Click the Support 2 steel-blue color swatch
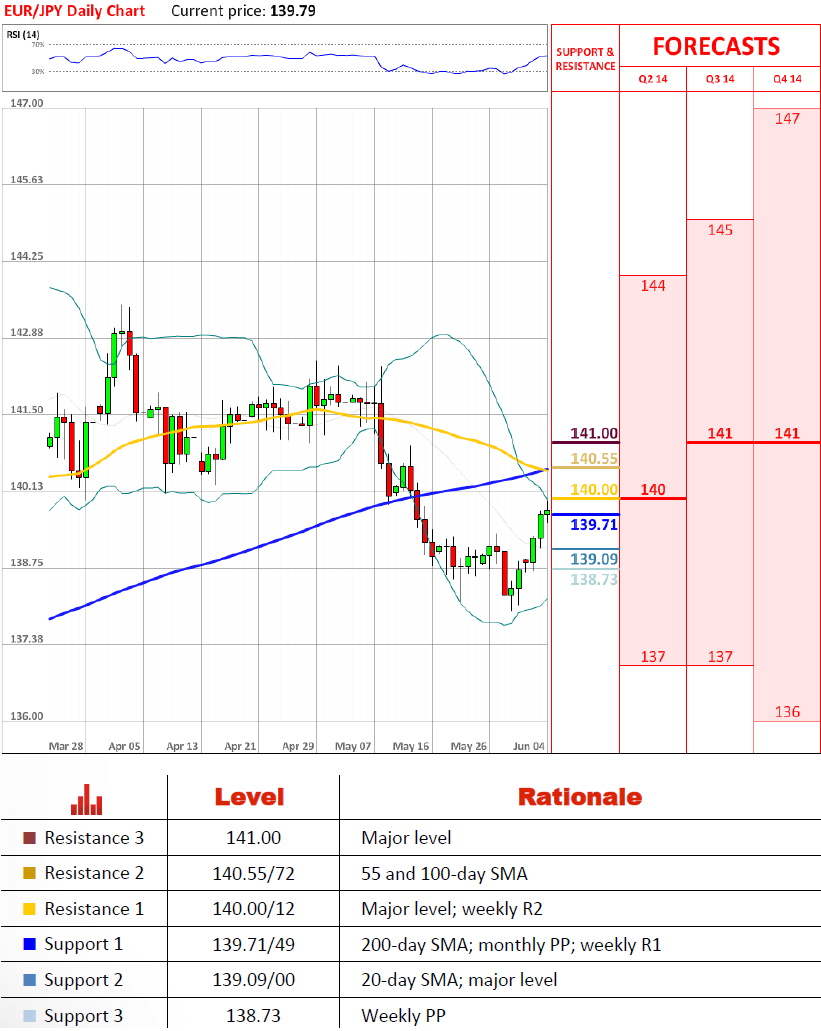The height and width of the screenshot is (1031, 821). (x=30, y=980)
